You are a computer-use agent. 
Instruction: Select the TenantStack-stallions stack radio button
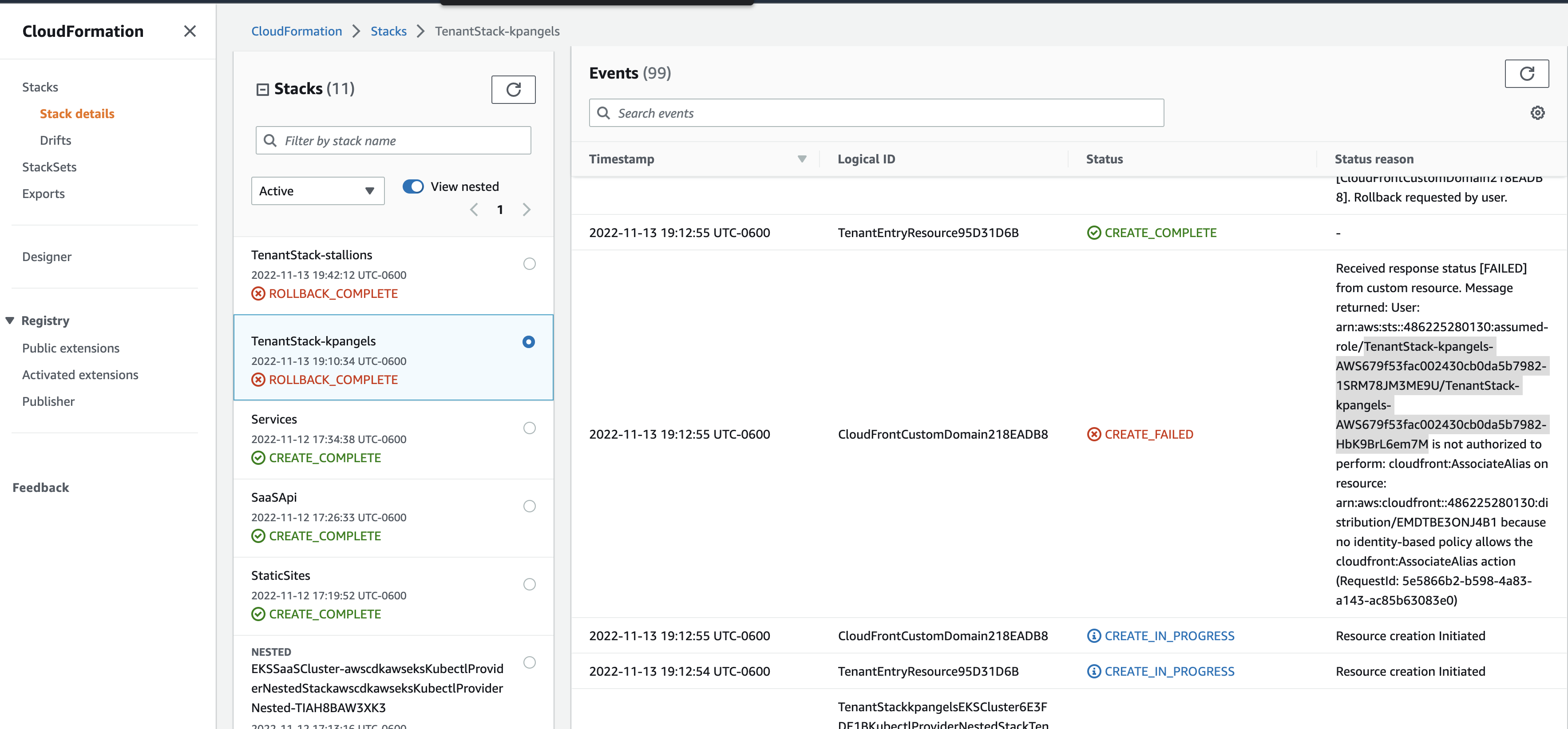coord(529,263)
